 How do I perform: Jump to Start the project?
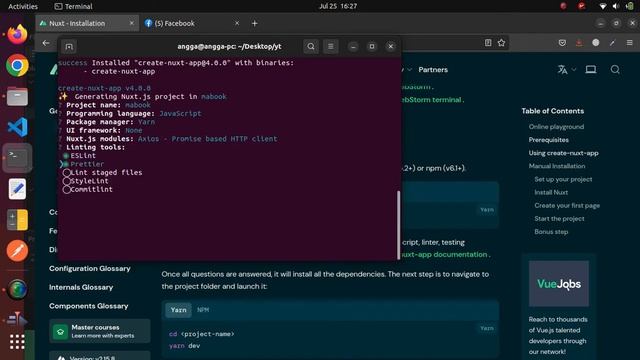(x=559, y=218)
